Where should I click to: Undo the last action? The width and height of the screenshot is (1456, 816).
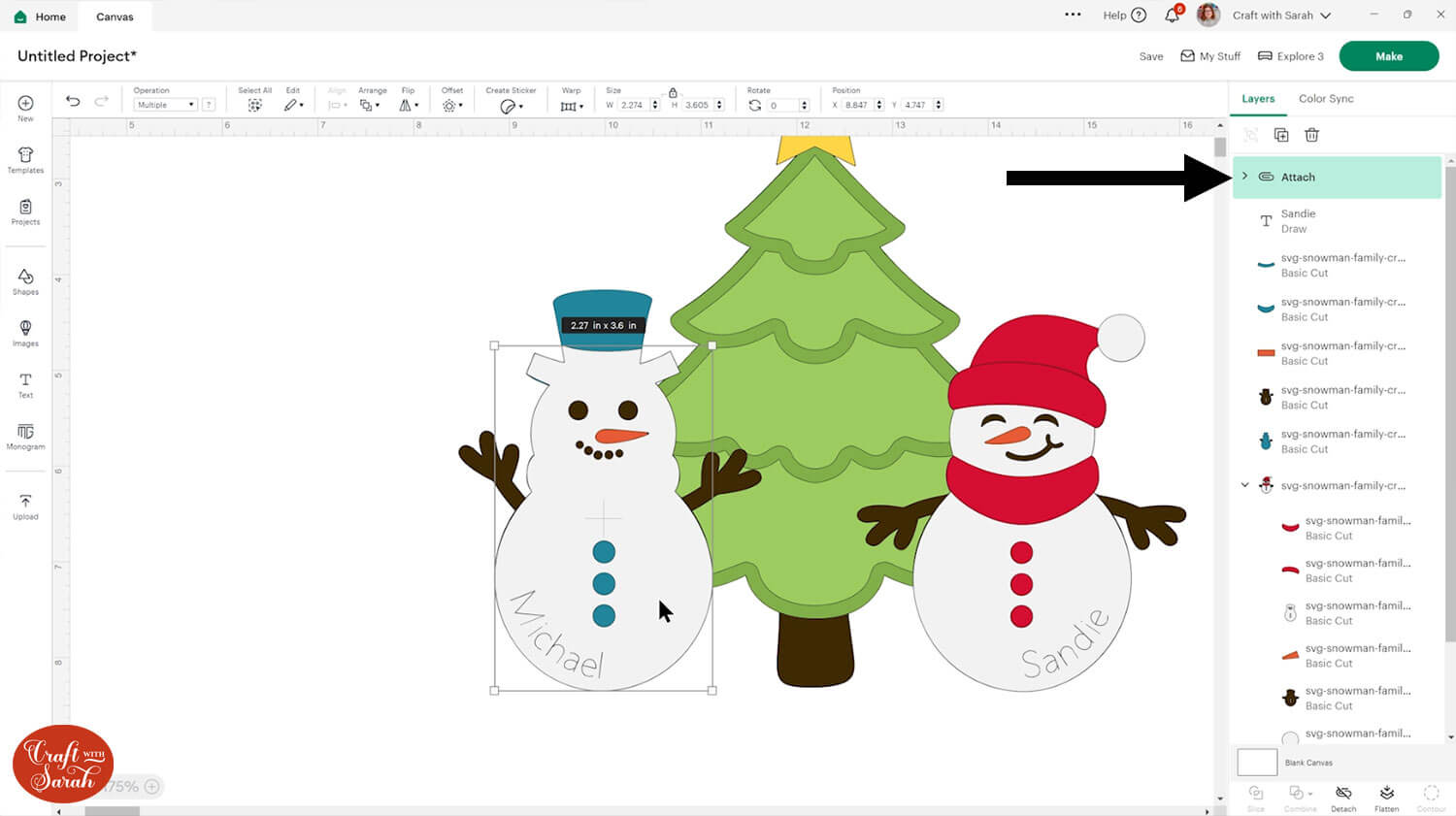point(73,101)
